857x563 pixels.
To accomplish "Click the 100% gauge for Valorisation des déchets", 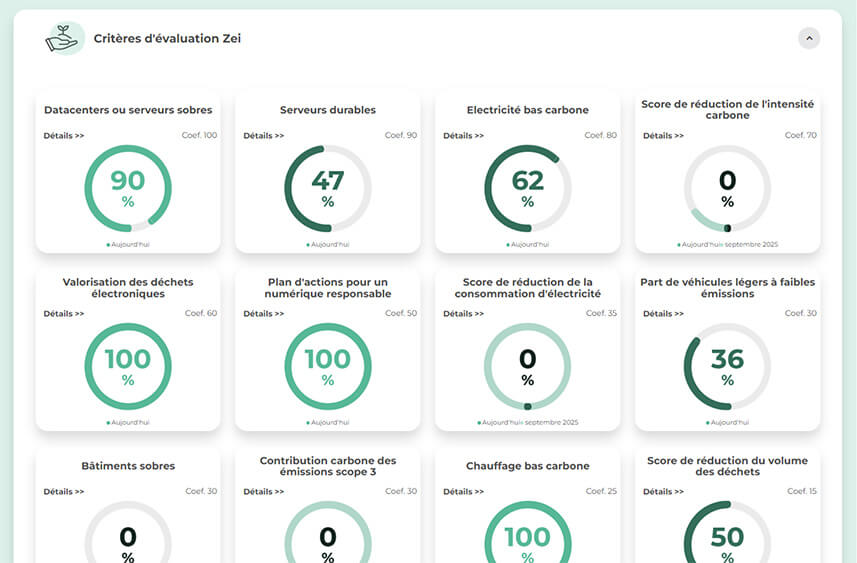I will tap(128, 366).
